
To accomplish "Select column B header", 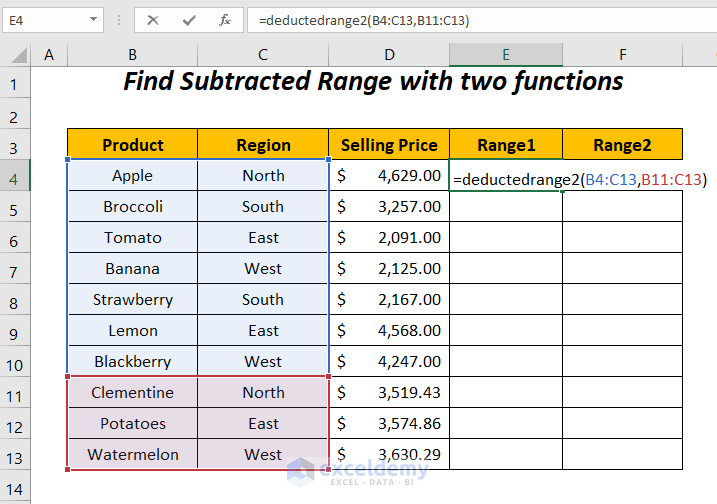I will click(x=132, y=55).
